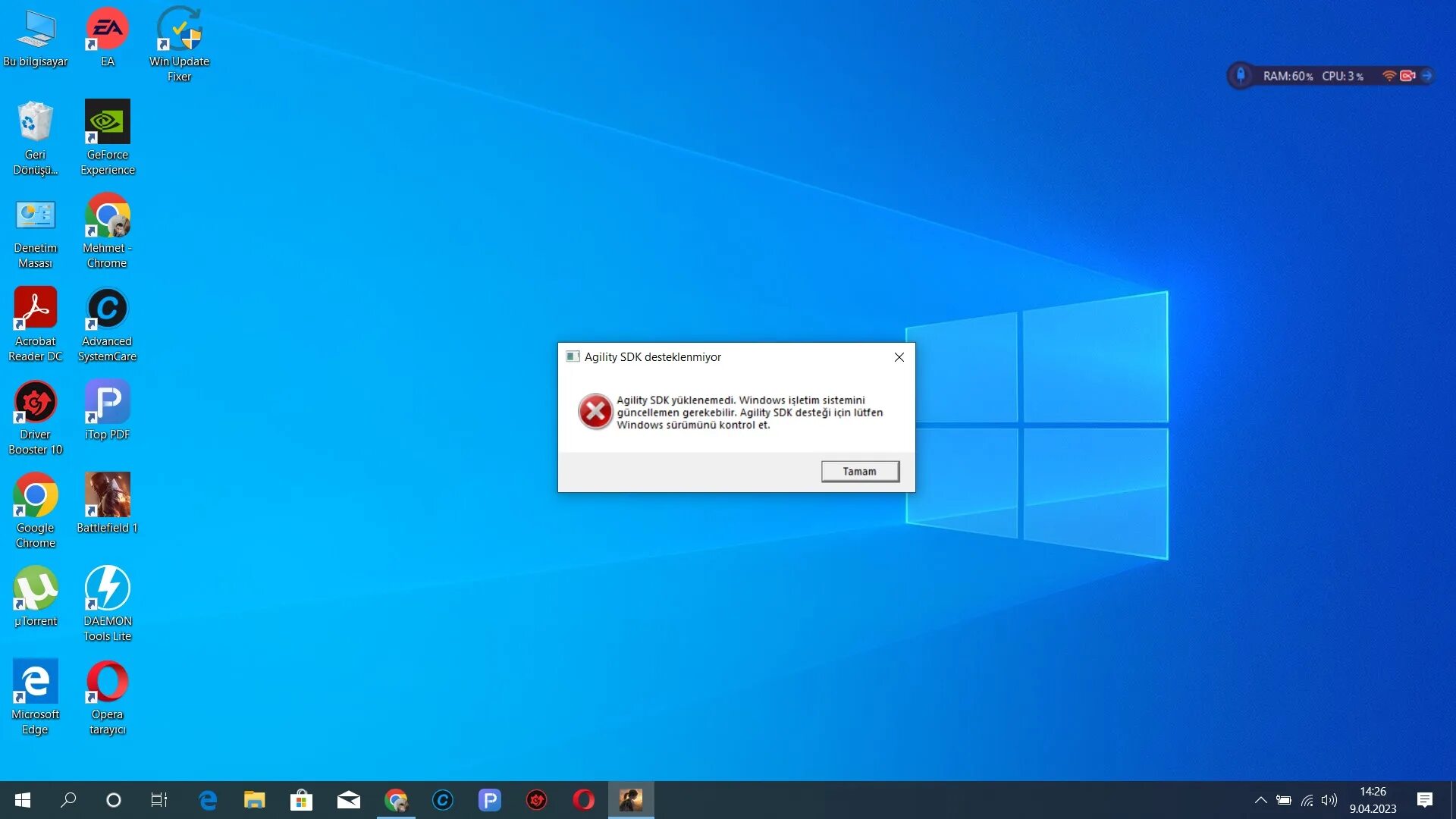Image resolution: width=1456 pixels, height=819 pixels.
Task: Expand hidden system tray icons
Action: pyautogui.click(x=1260, y=800)
